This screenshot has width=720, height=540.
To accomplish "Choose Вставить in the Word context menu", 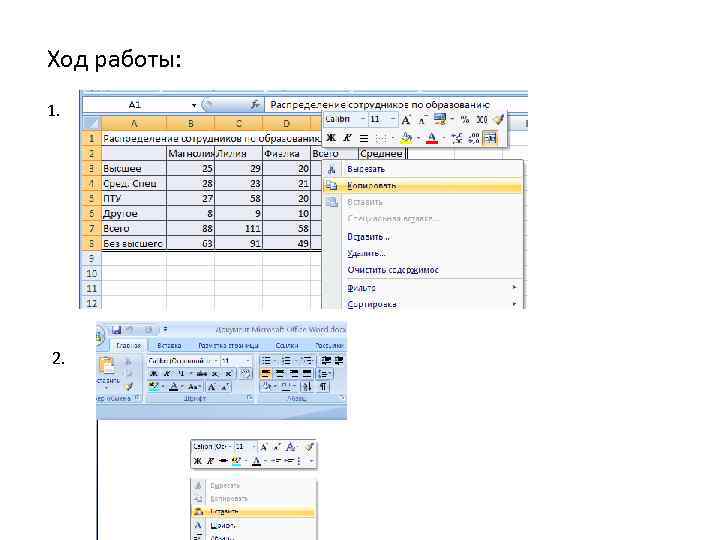I will pyautogui.click(x=253, y=512).
